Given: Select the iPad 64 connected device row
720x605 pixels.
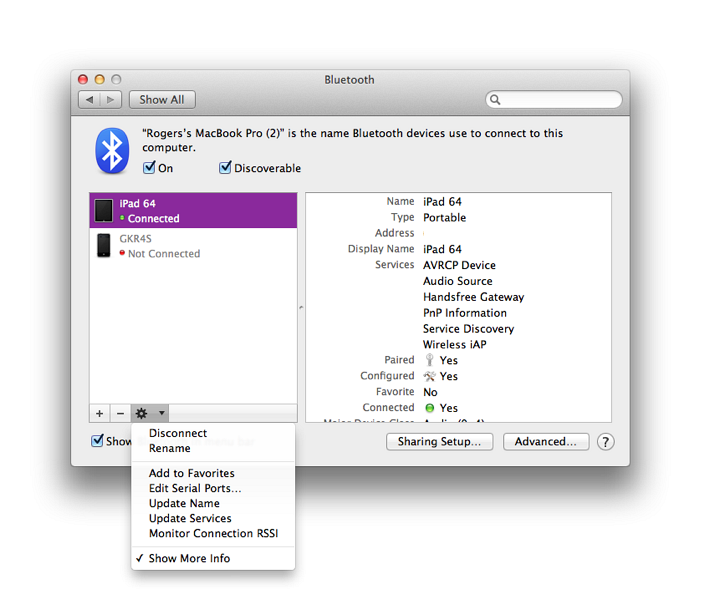Looking at the screenshot, I should pos(193,211).
